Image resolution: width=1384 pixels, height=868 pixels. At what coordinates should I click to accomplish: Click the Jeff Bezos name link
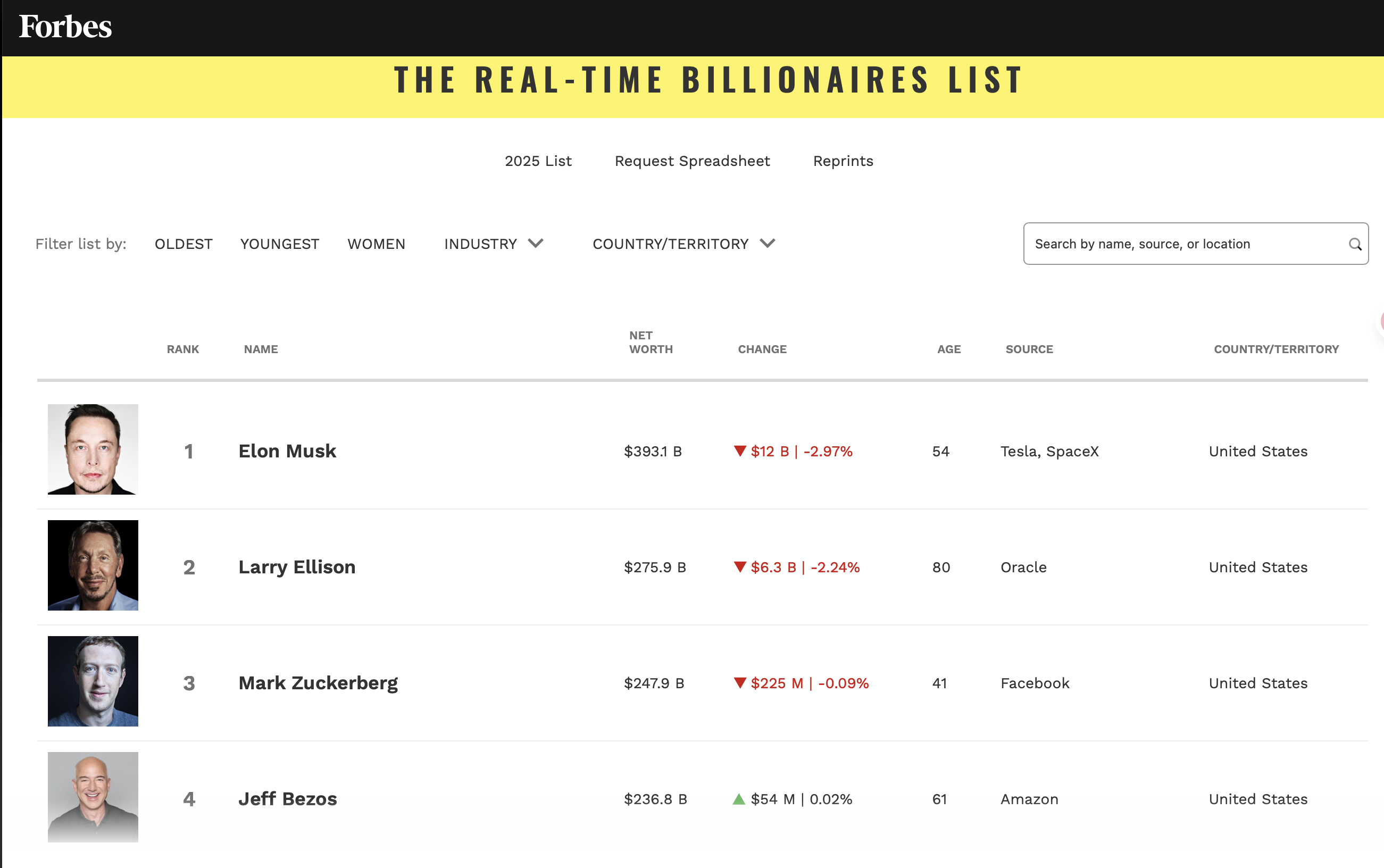tap(288, 799)
